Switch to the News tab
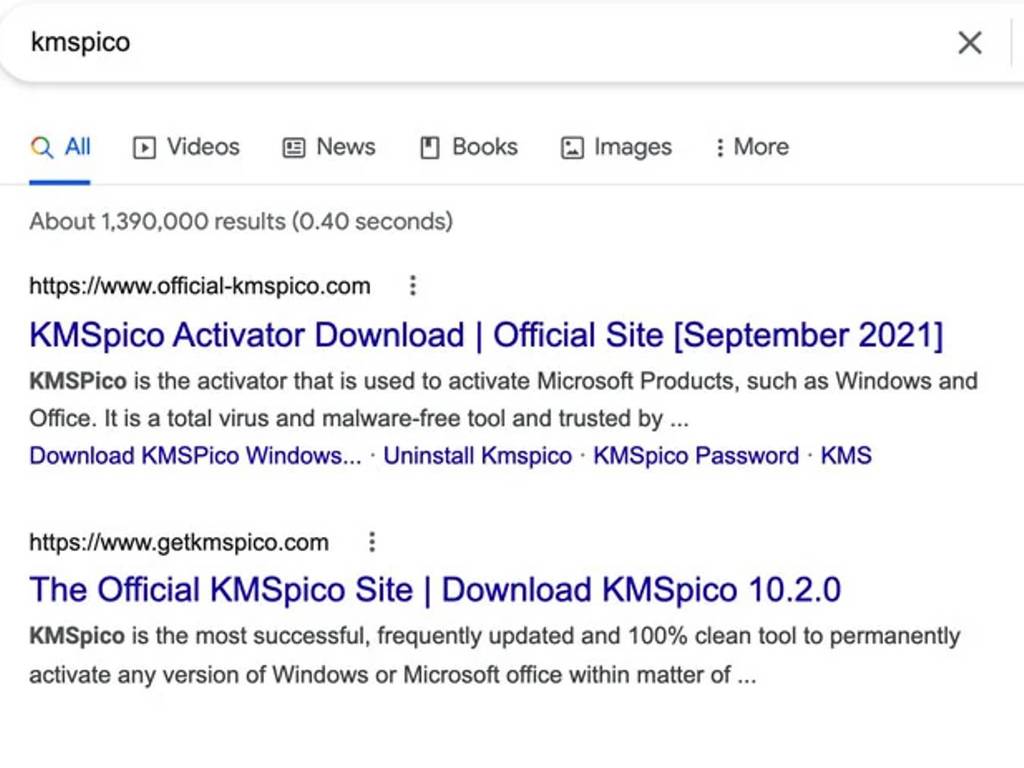 (329, 147)
